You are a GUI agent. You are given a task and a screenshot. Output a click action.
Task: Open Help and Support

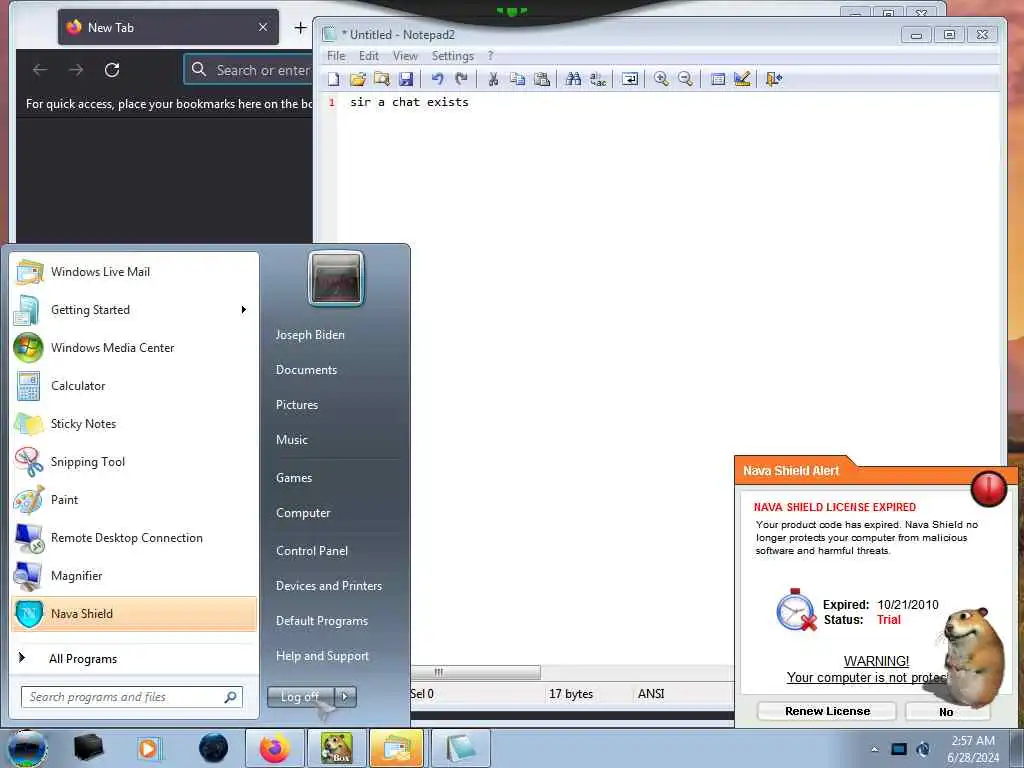click(x=323, y=656)
